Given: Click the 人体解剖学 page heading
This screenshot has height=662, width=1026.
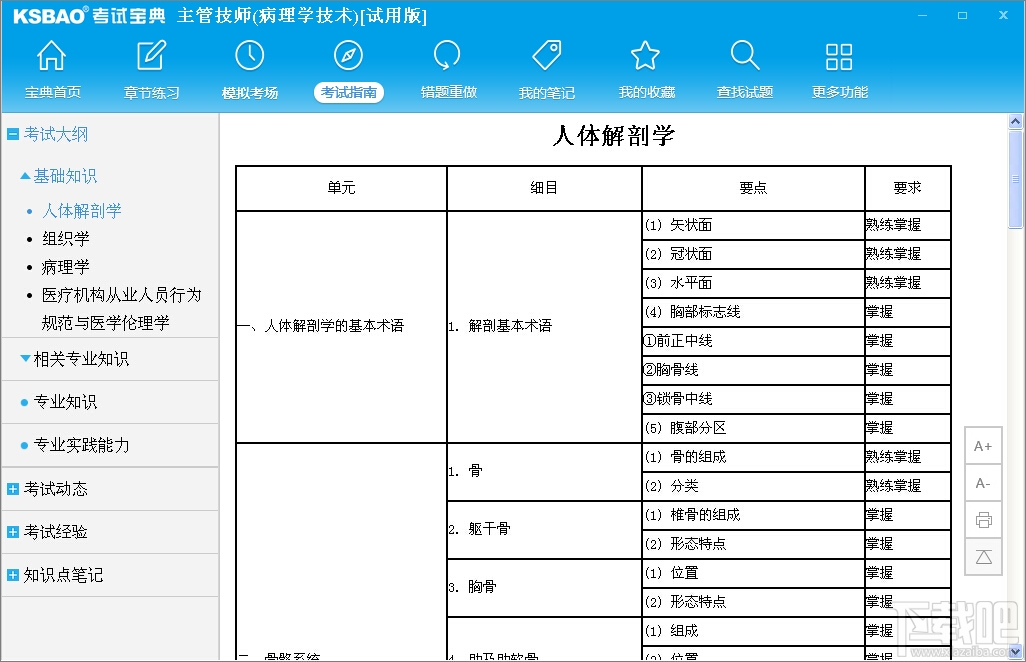Looking at the screenshot, I should click(x=613, y=135).
